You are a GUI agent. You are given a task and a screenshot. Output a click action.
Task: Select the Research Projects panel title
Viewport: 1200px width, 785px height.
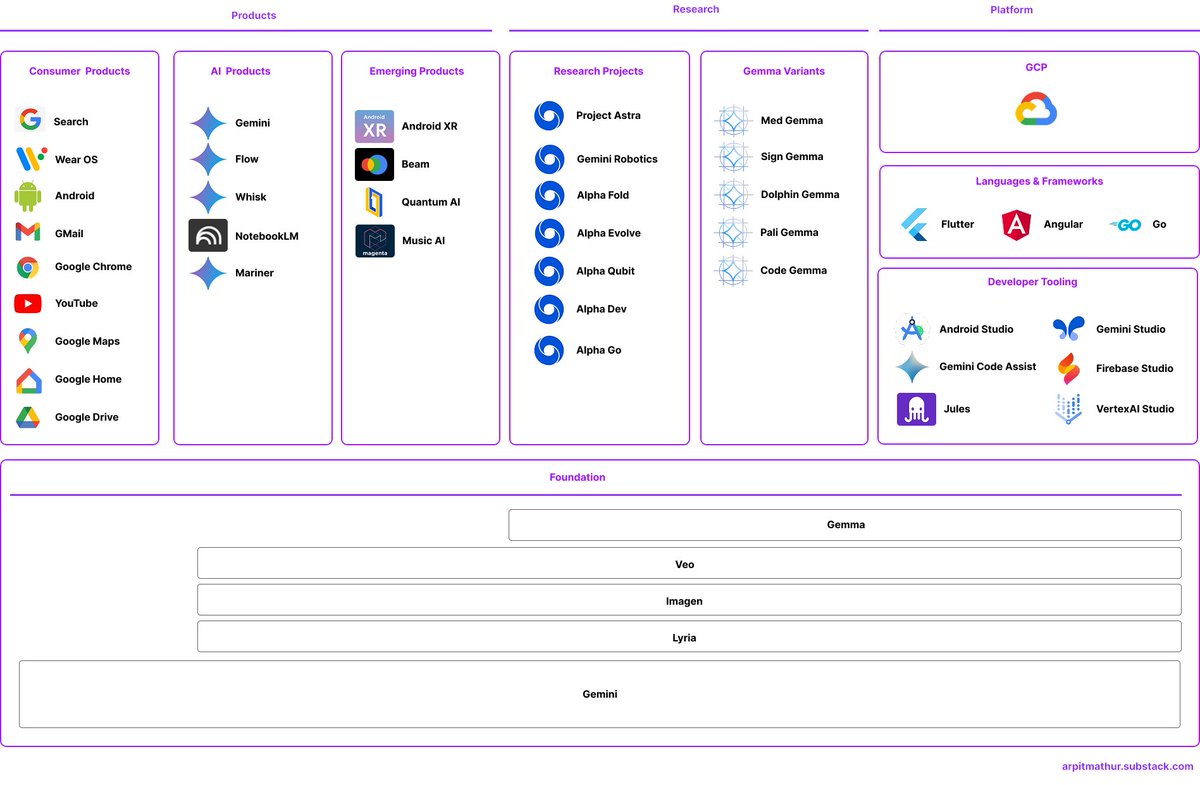(598, 71)
